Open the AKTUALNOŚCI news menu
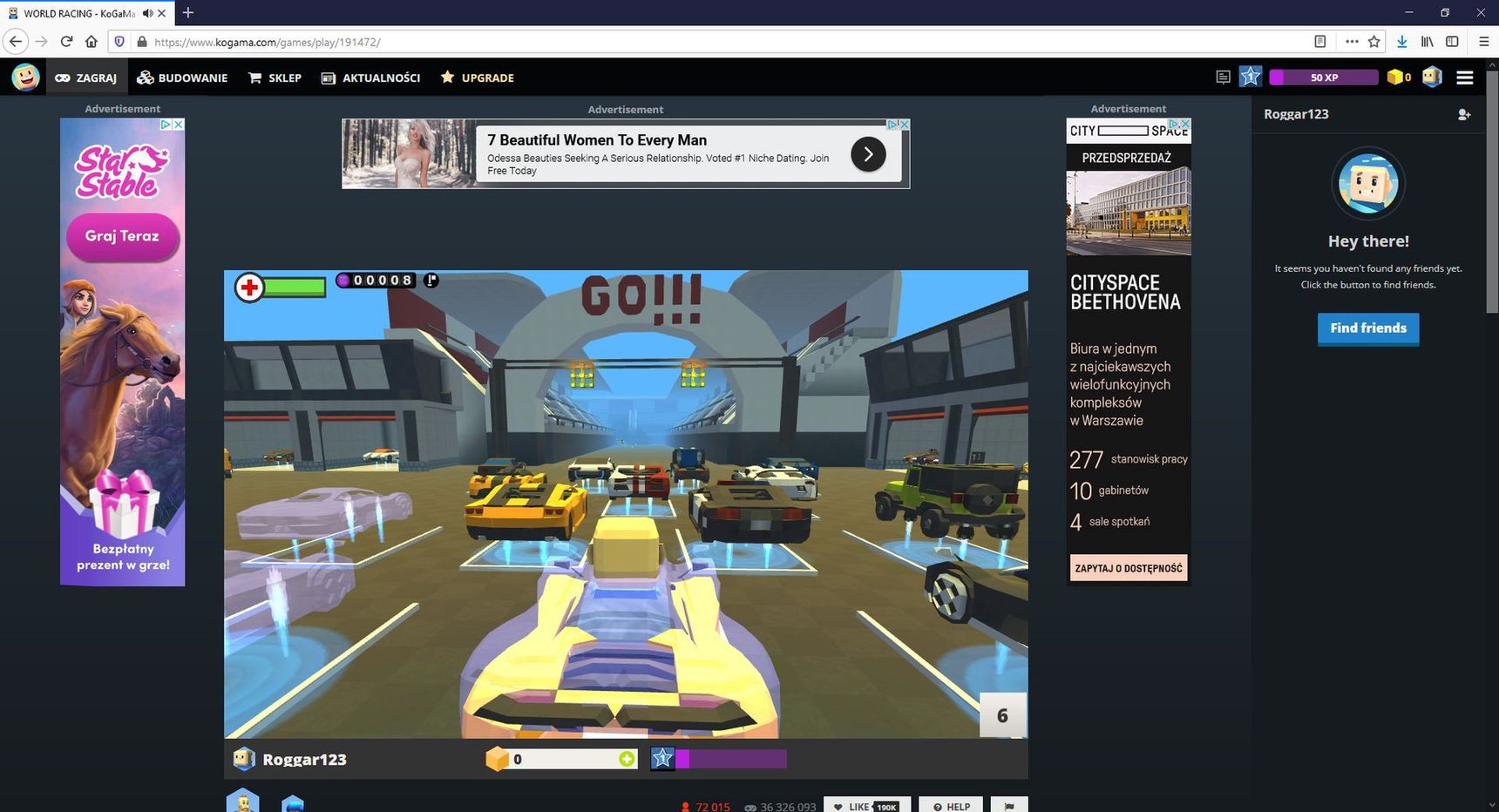Image resolution: width=1499 pixels, height=812 pixels. click(x=371, y=78)
